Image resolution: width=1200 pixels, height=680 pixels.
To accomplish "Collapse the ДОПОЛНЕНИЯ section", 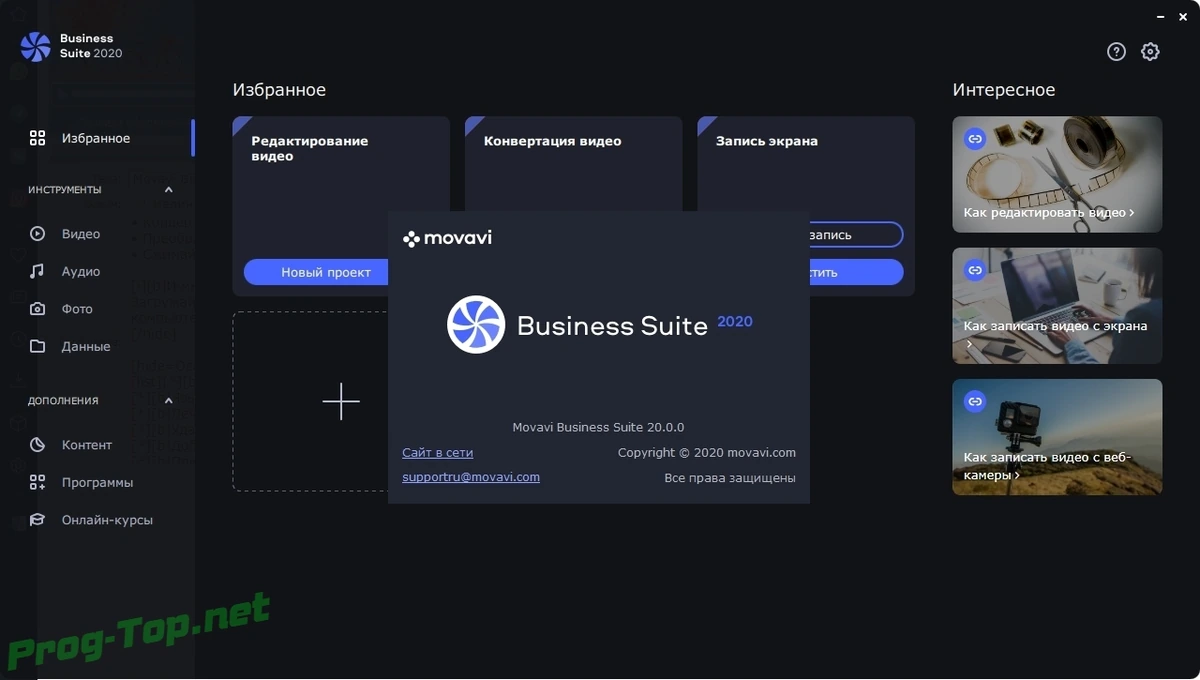I will click(168, 401).
